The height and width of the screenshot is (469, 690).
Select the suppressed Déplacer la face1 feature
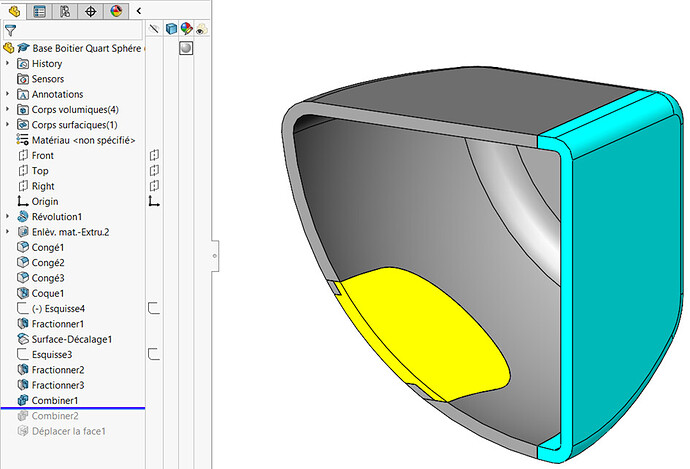pos(68,431)
